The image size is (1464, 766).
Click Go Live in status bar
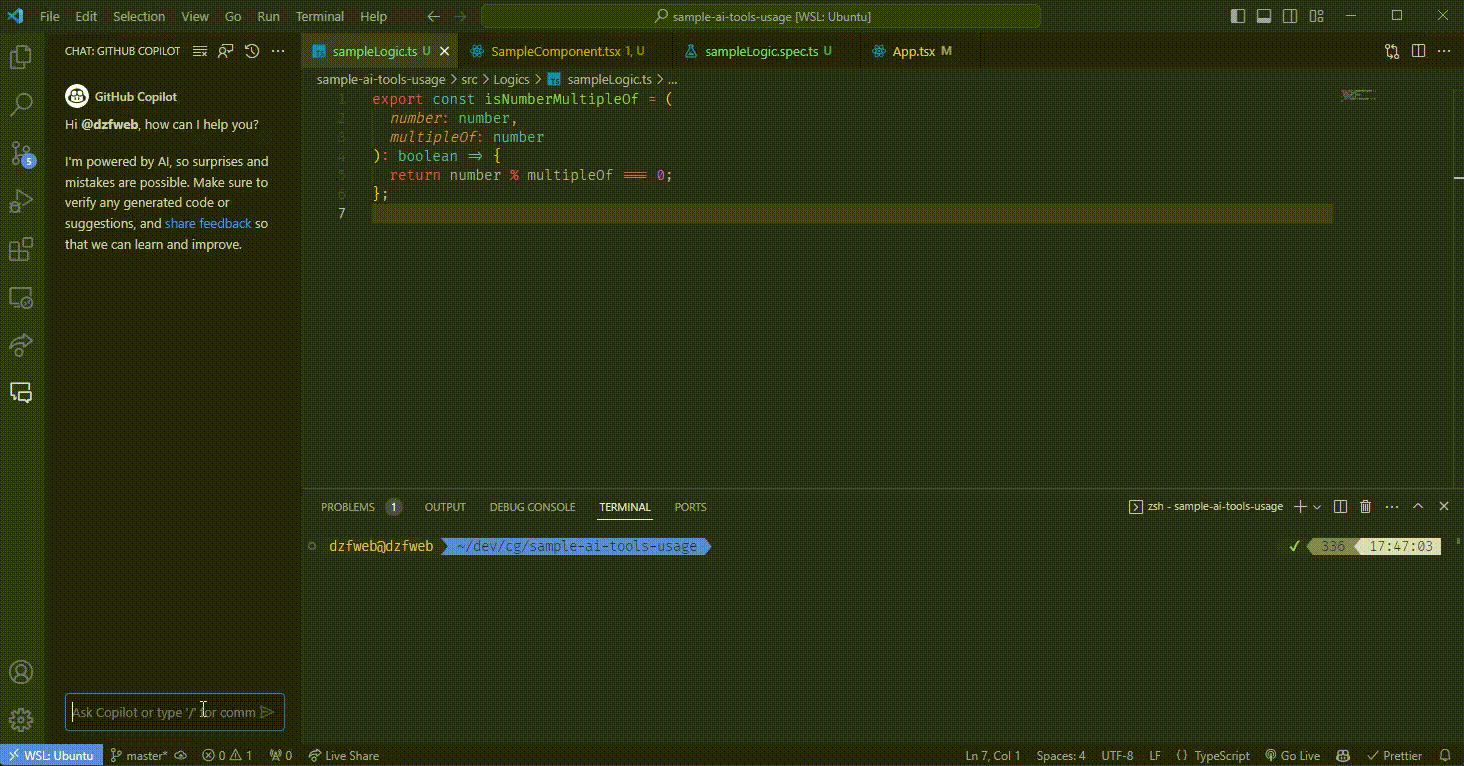tap(1293, 756)
